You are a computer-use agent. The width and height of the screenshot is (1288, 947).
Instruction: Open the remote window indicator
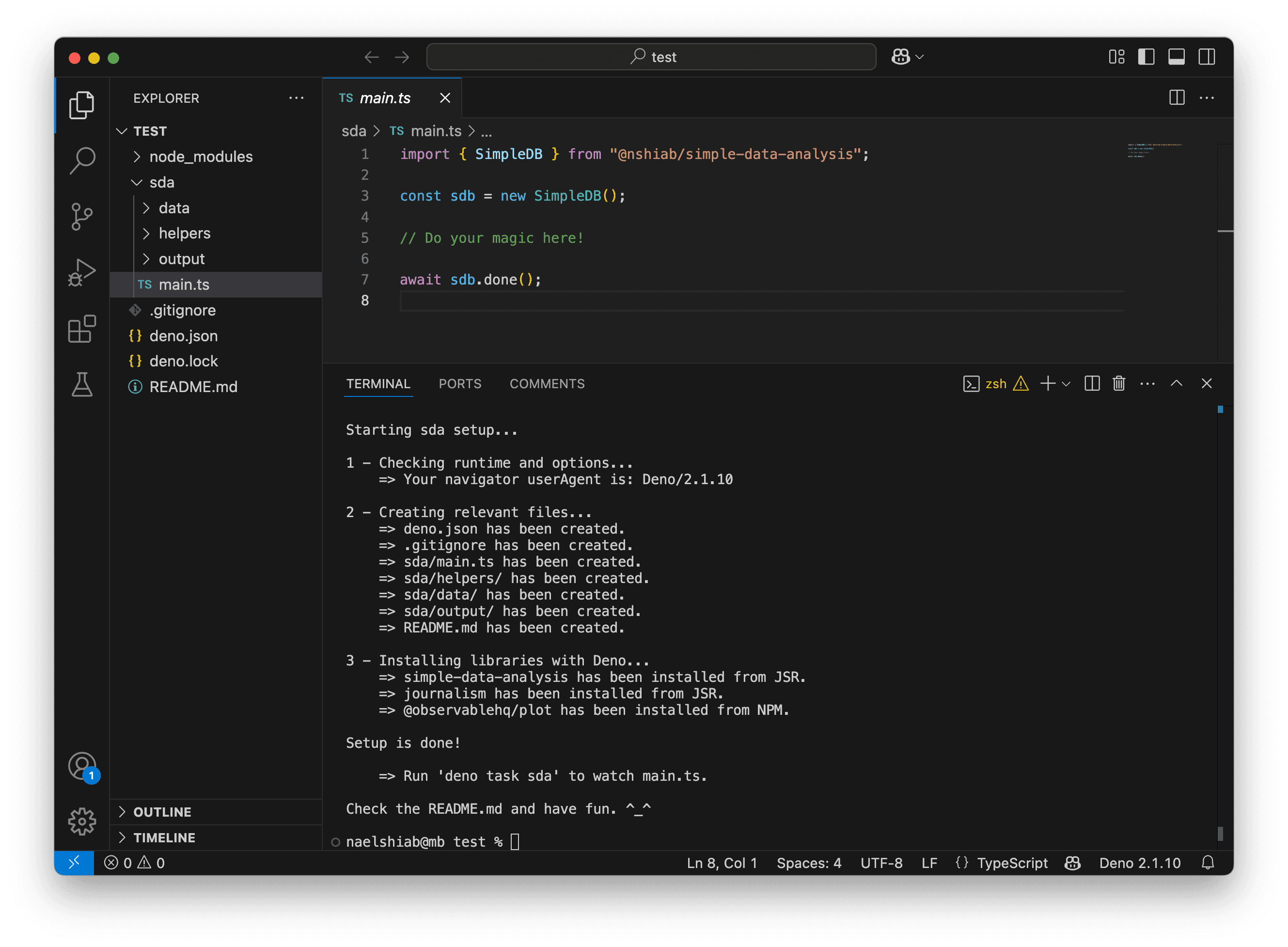[74, 863]
